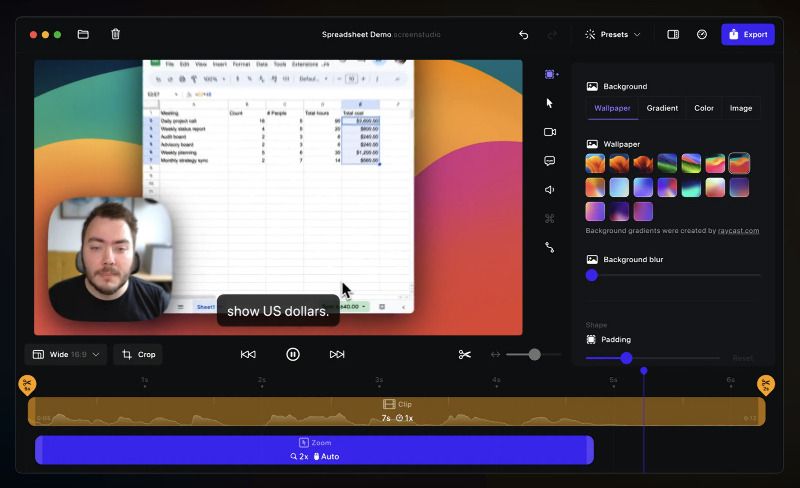Click the greyed redo arrow
800x488 pixels.
(552, 35)
